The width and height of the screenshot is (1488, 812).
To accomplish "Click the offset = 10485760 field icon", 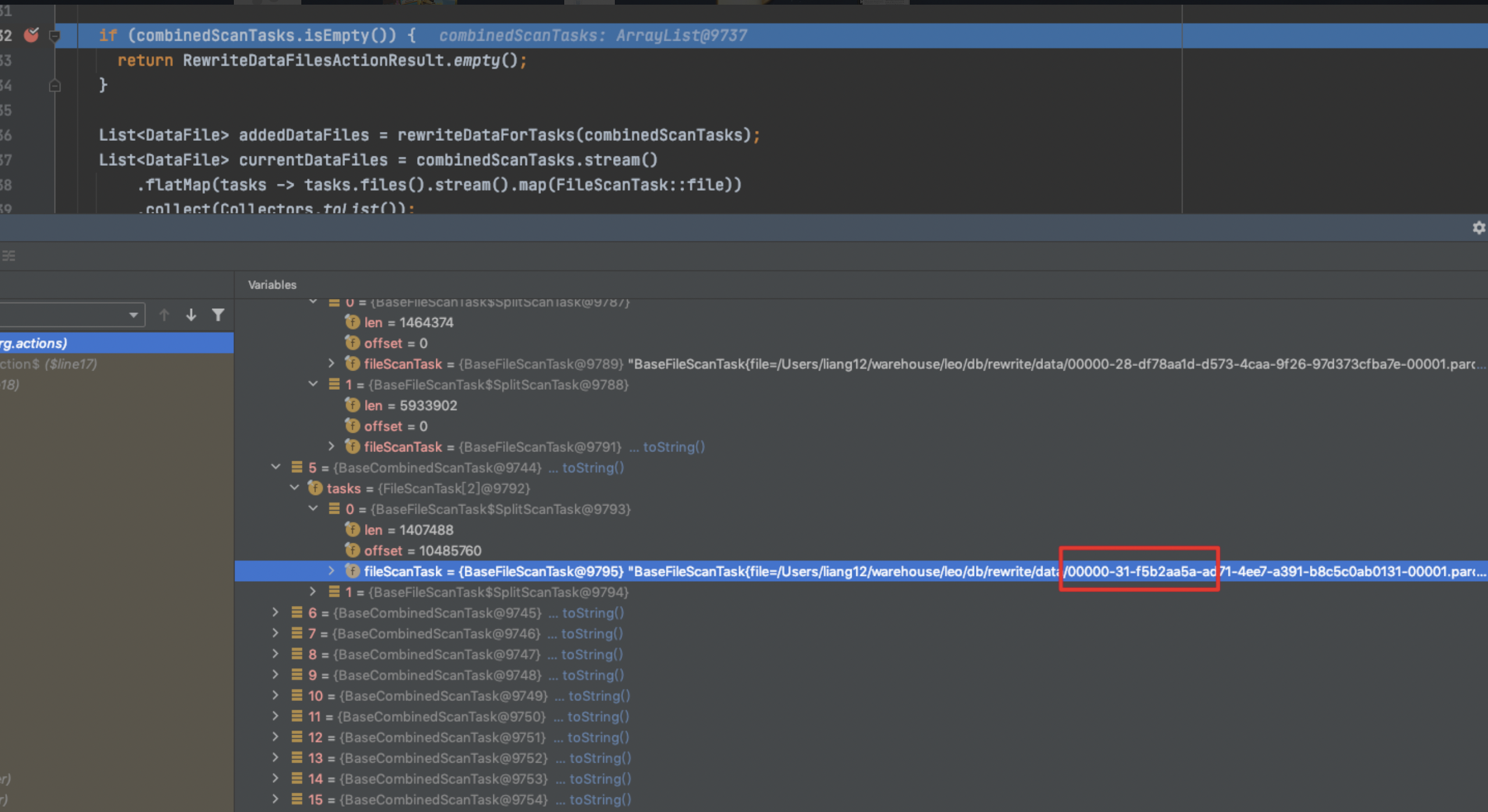I will (x=352, y=550).
